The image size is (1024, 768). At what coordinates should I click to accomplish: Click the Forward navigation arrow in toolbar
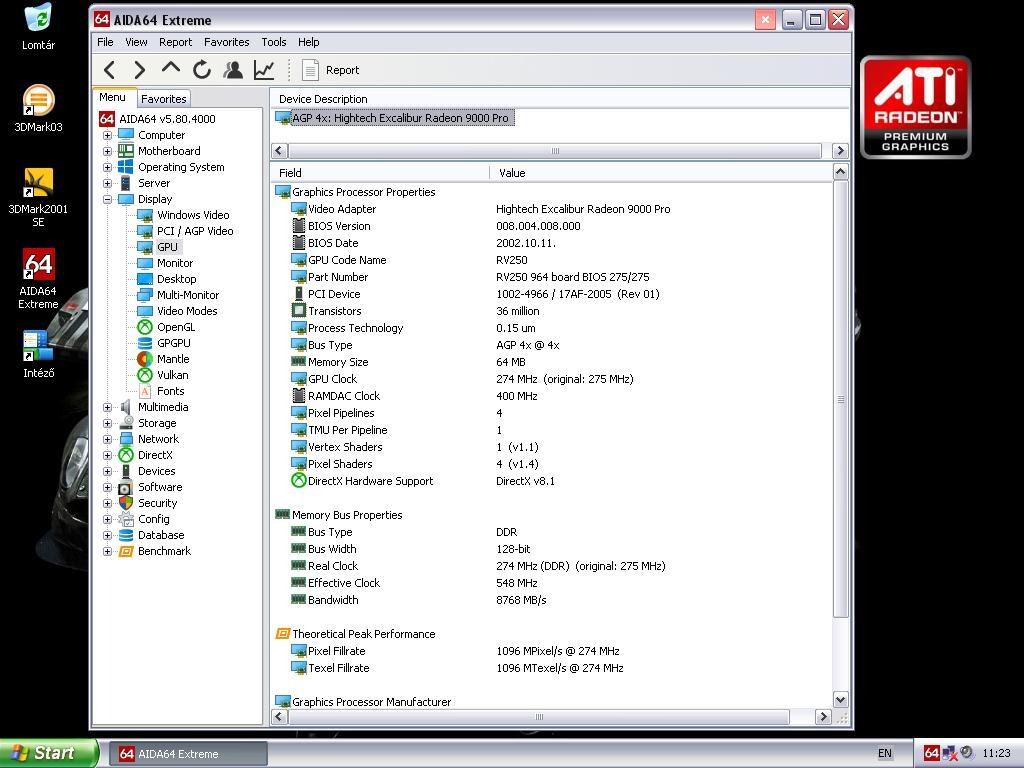click(140, 70)
